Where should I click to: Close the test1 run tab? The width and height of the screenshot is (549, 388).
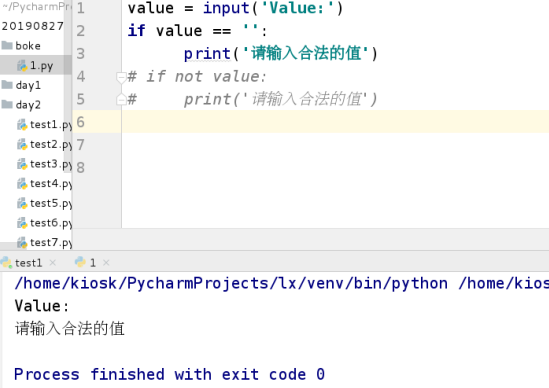(53, 263)
